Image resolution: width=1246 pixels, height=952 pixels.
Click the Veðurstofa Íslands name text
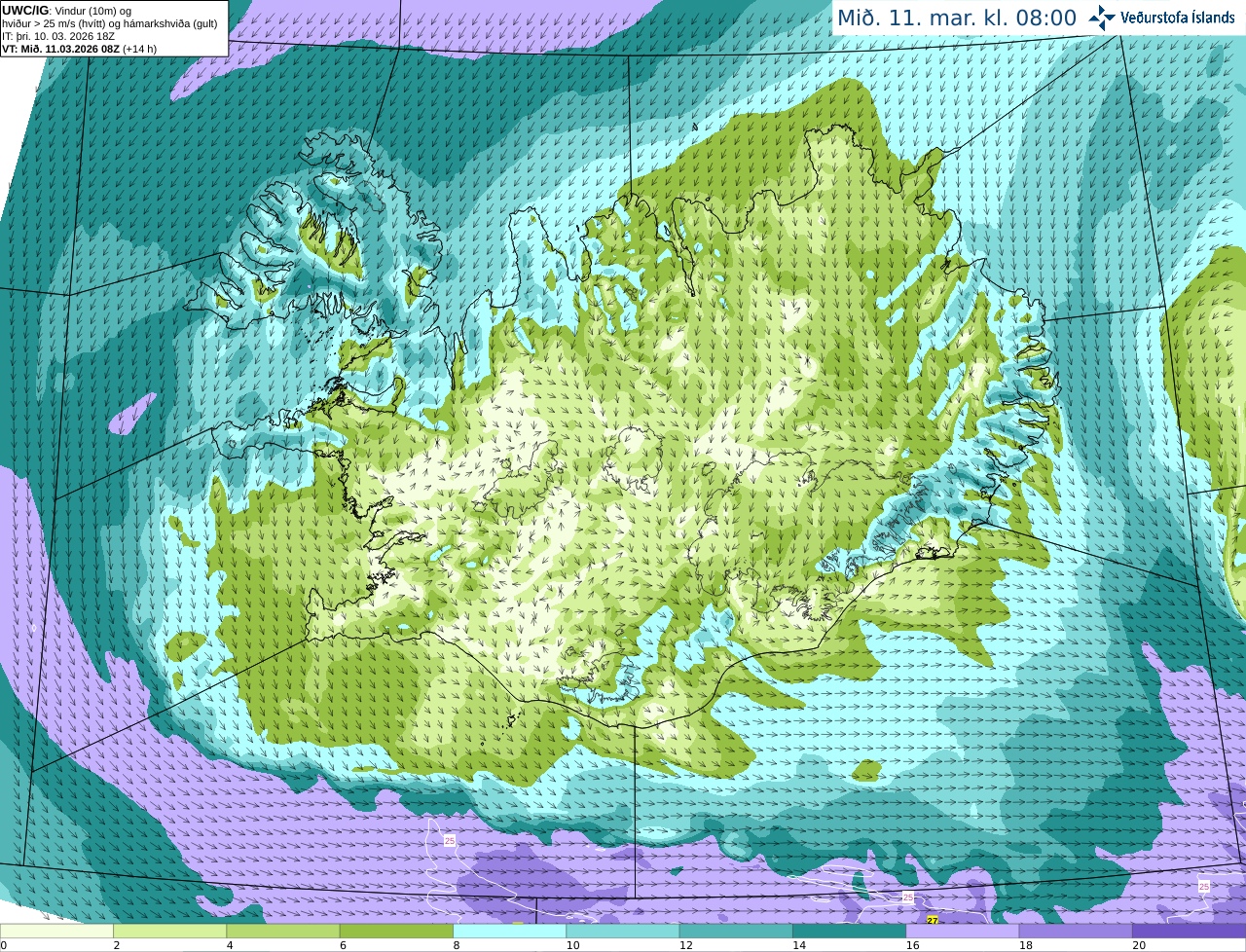(1178, 18)
